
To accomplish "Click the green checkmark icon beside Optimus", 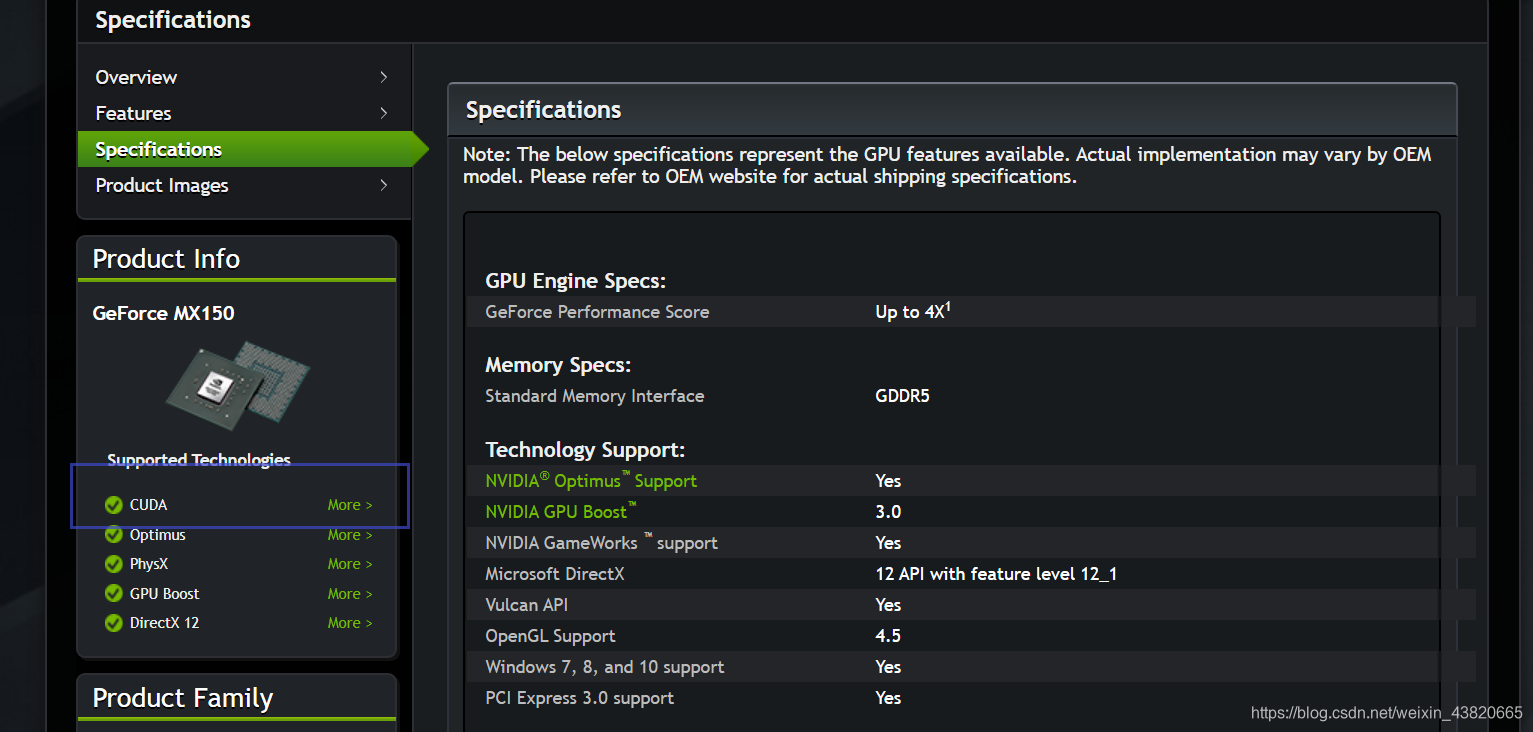I will (x=114, y=535).
